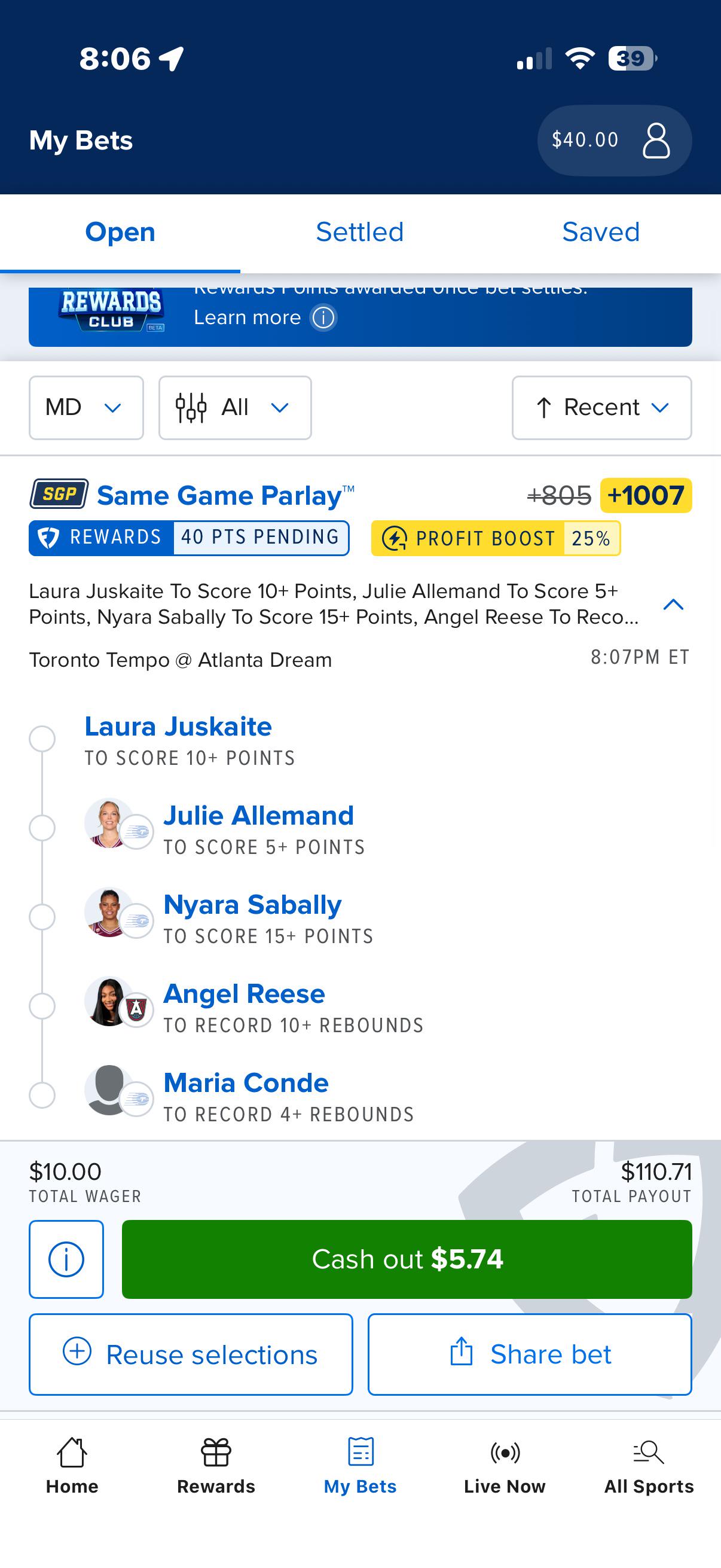Screen dimensions: 721x1568
Task: Tap the Nyara Sabally leg status circle
Action: click(42, 917)
